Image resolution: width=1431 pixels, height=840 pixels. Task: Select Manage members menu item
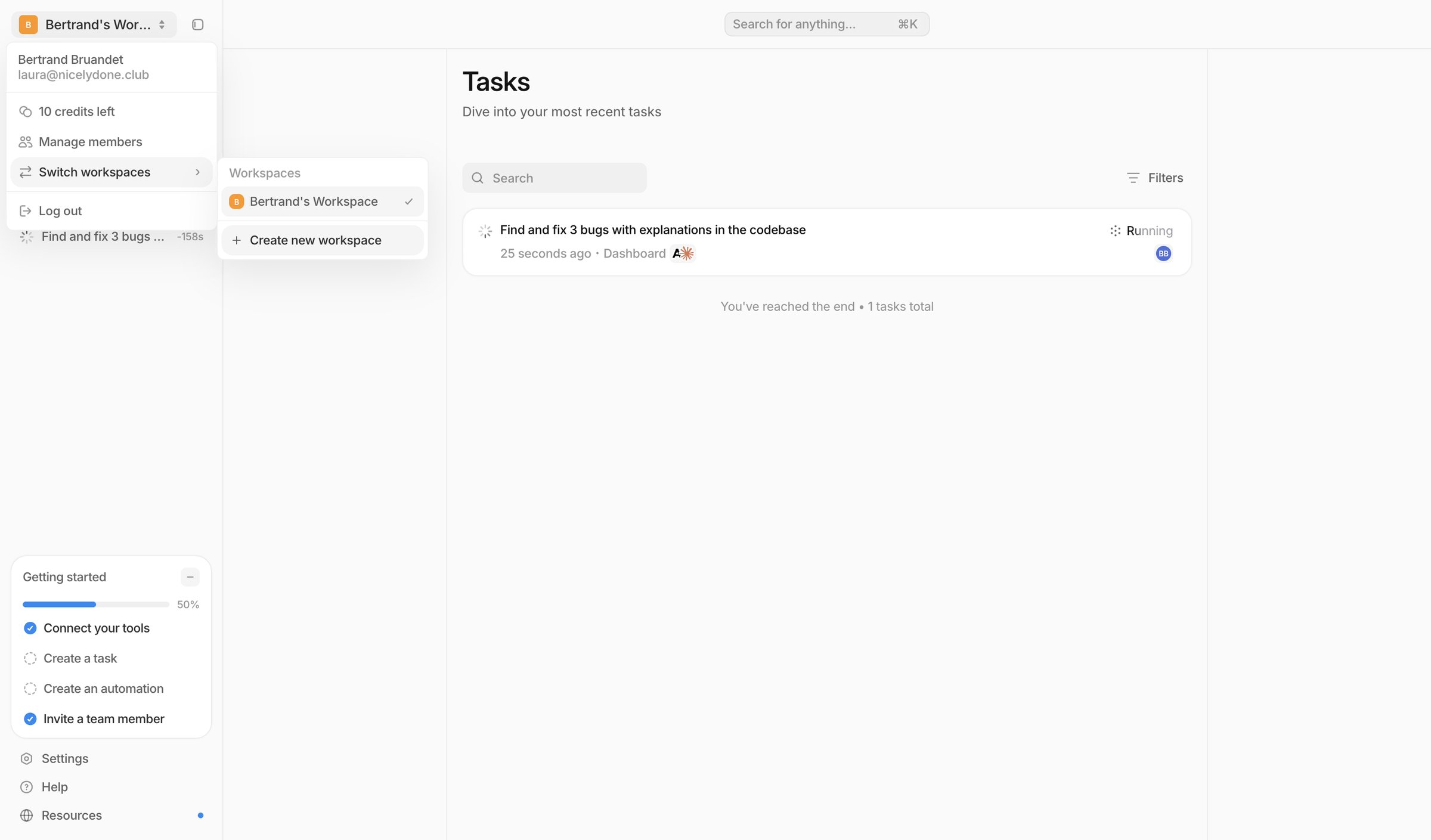point(111,142)
